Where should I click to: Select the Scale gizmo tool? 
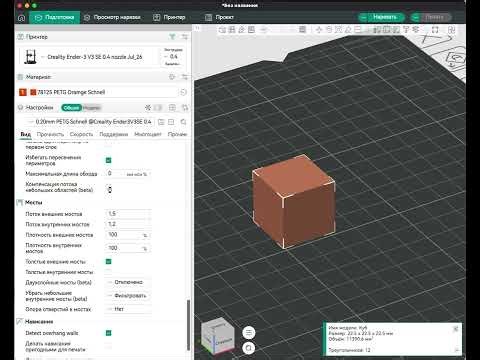click(338, 30)
